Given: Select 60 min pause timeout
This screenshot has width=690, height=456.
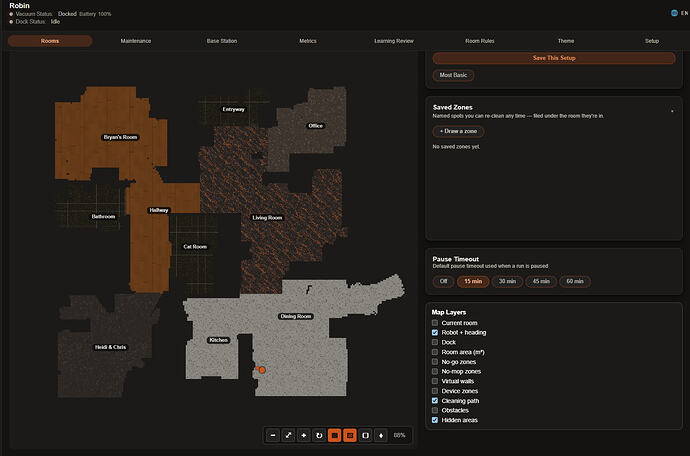Looking at the screenshot, I should (x=575, y=281).
